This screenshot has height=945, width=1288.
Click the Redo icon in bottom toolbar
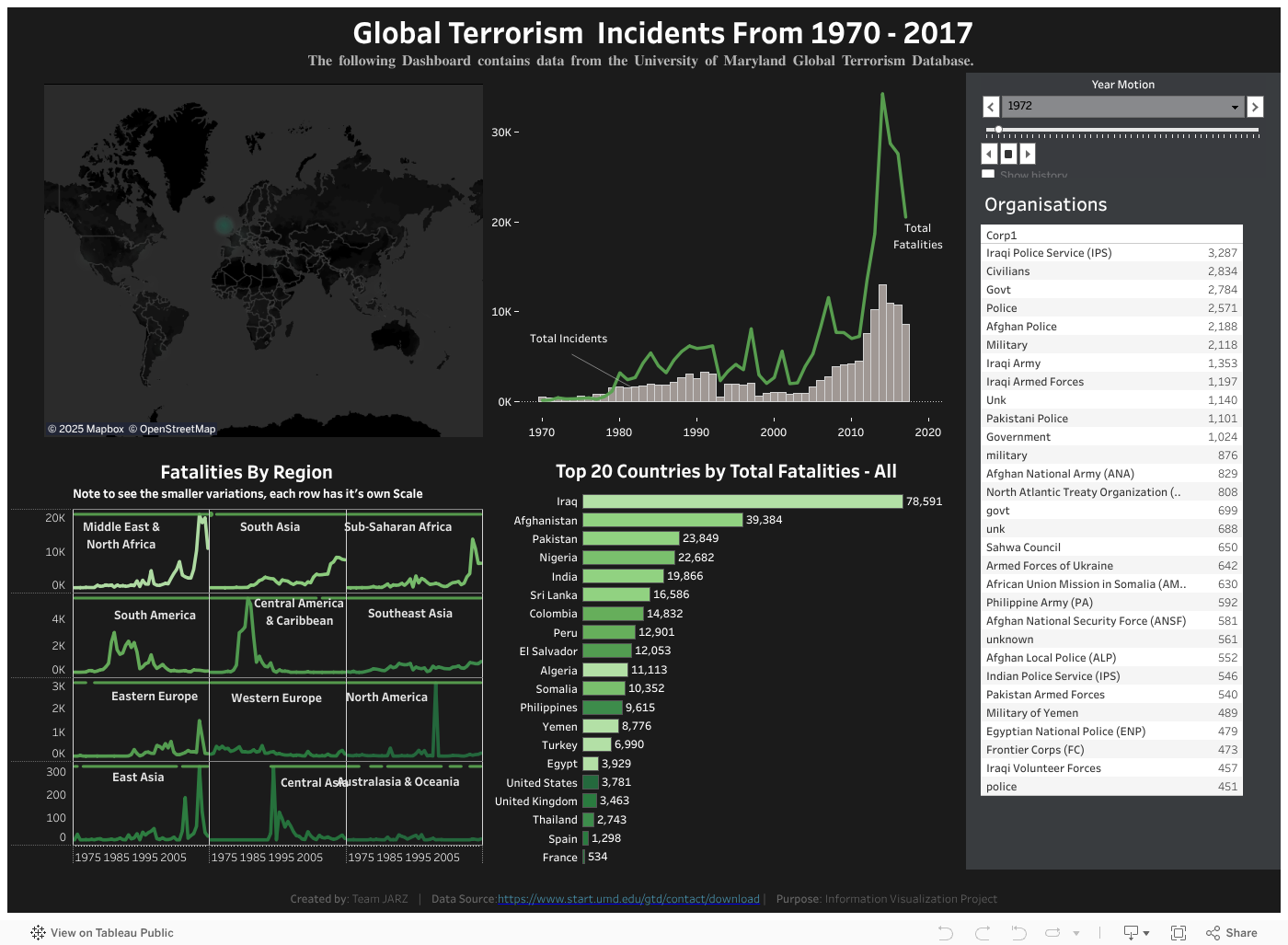point(982,933)
